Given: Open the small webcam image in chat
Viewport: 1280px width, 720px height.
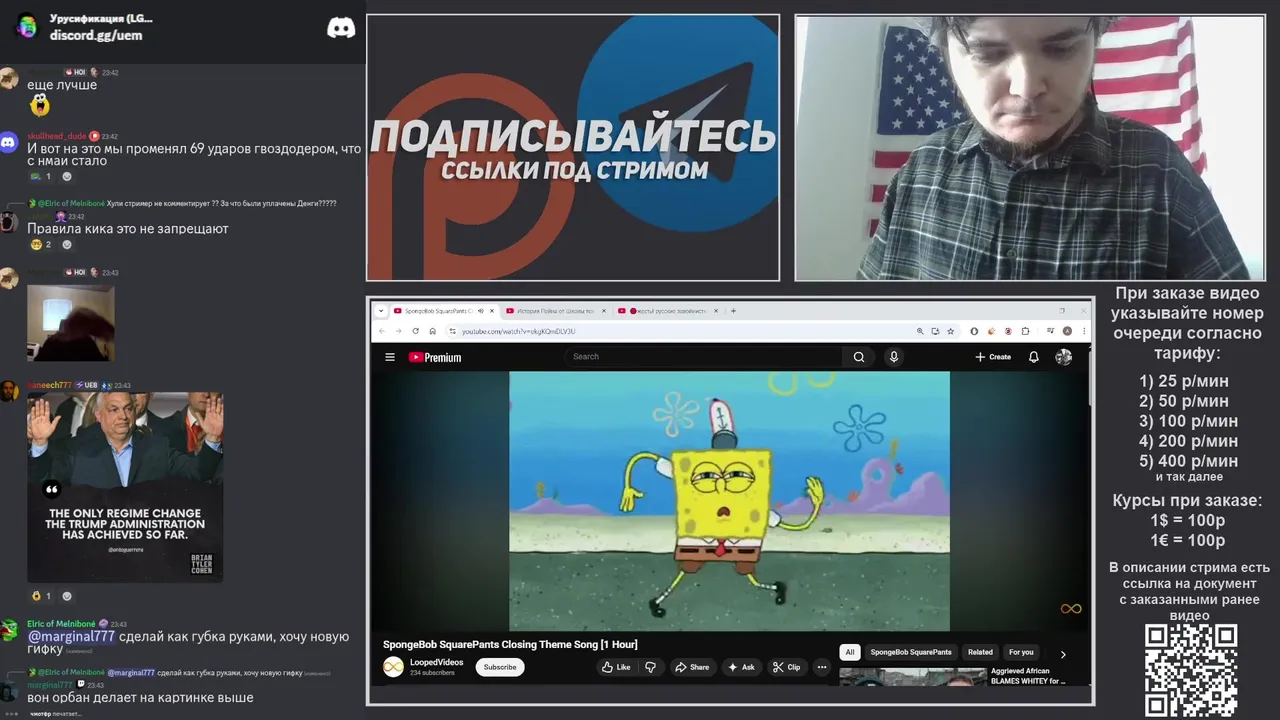Looking at the screenshot, I should 71,323.
